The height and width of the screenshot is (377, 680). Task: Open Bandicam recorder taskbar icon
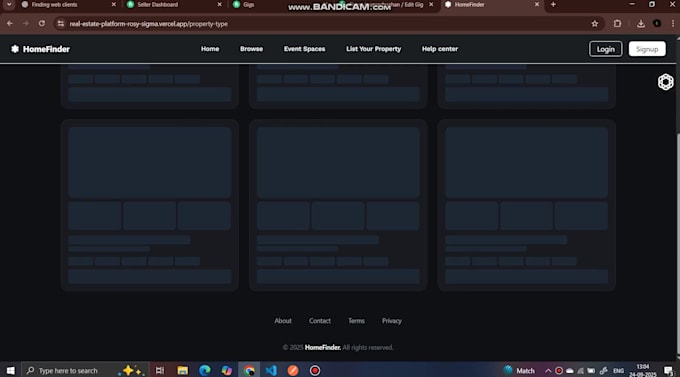315,370
